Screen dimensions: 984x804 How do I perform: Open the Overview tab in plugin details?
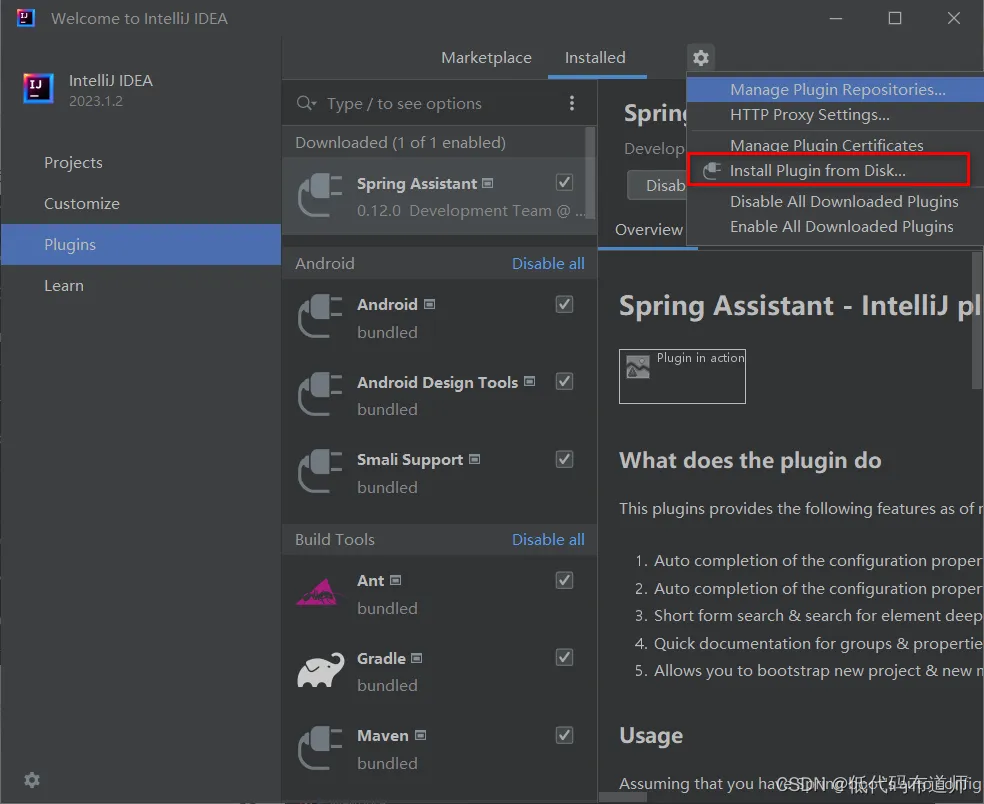click(x=648, y=230)
